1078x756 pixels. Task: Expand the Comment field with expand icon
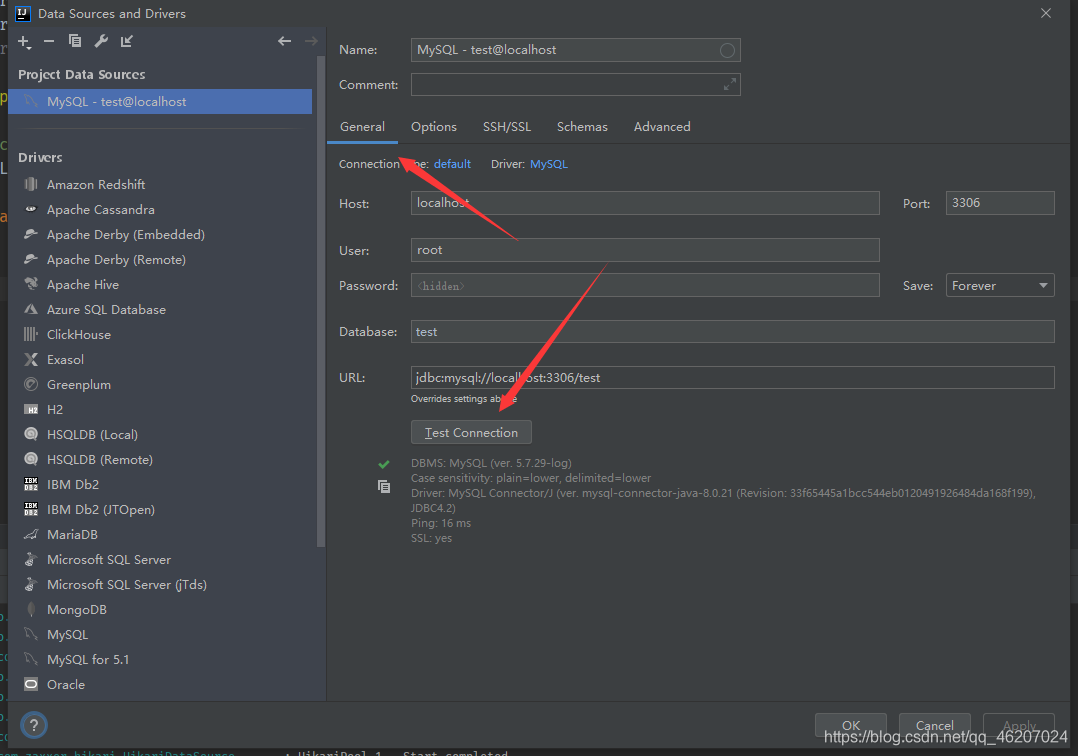(x=729, y=85)
